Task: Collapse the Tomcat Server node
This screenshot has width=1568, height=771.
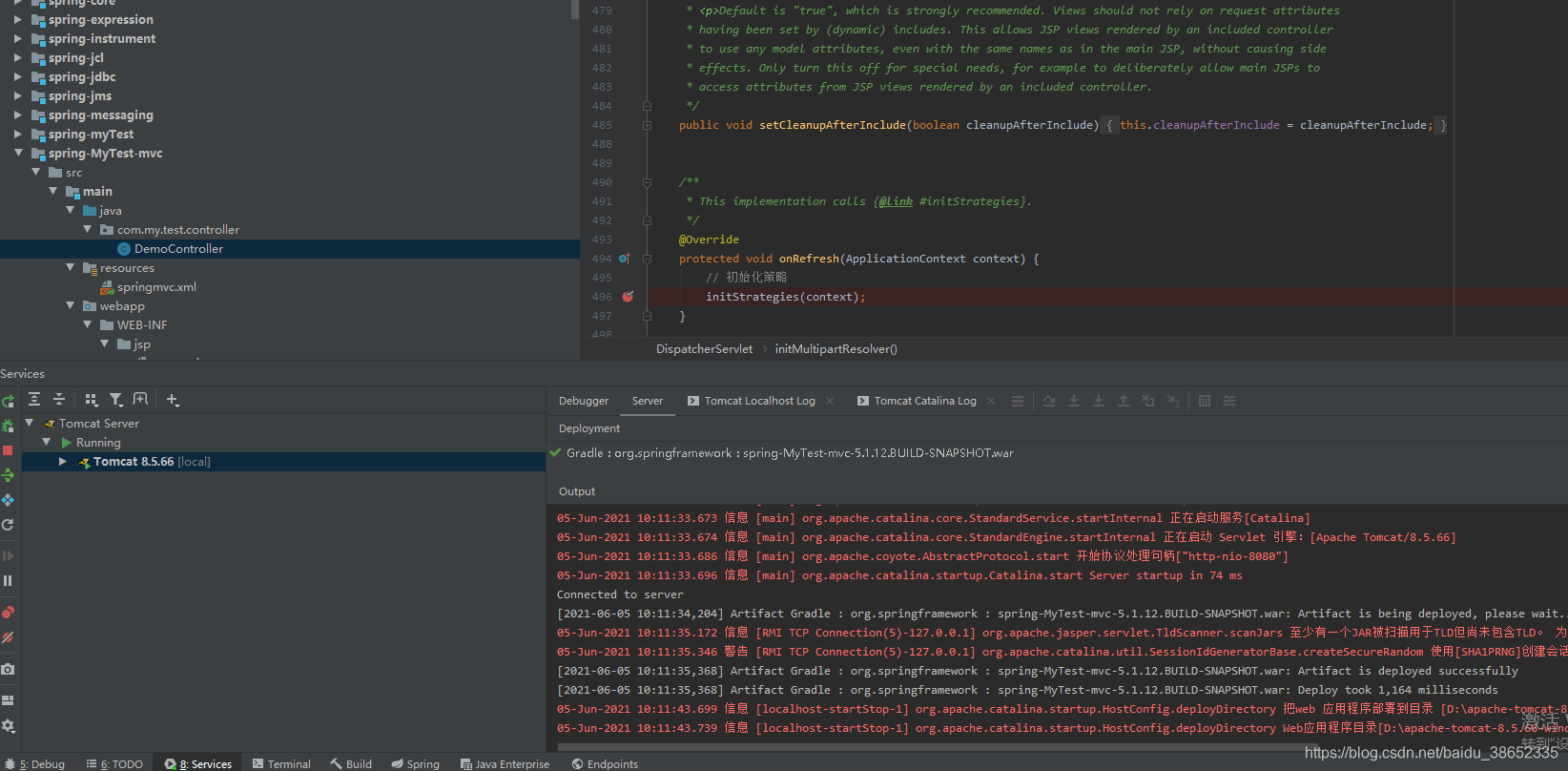Action: 29,423
